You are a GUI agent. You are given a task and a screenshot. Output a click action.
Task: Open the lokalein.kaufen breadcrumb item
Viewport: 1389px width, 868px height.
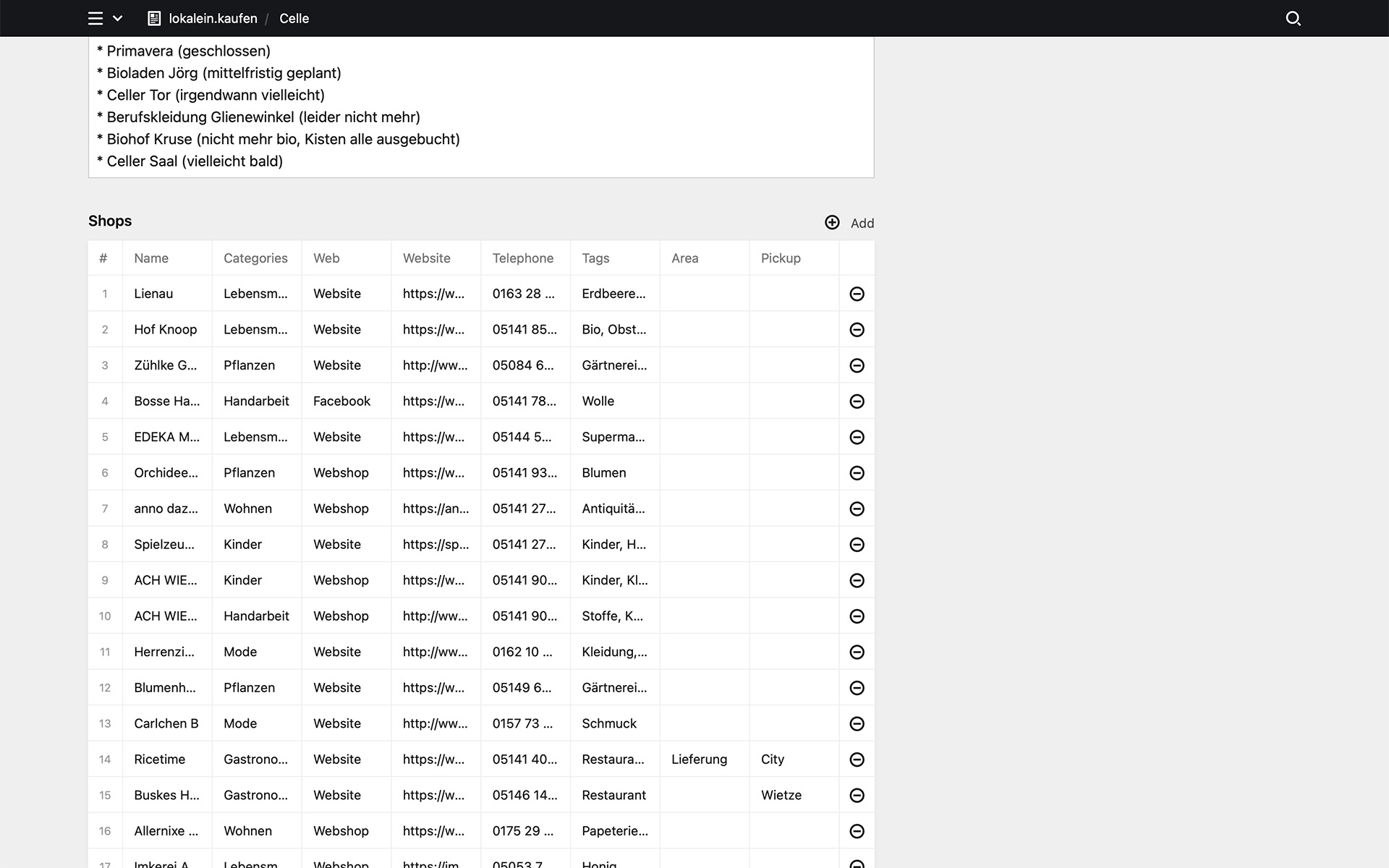coord(213,18)
